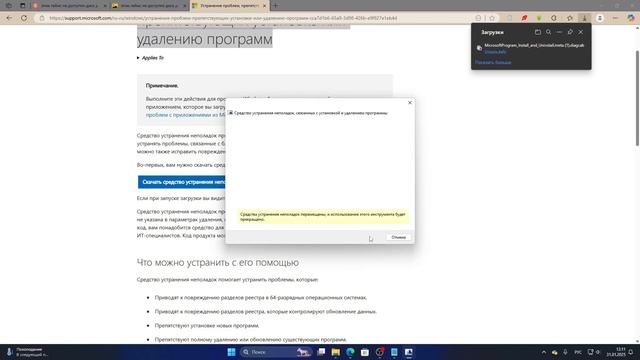Open the red extension icon in toolbar

point(524,18)
